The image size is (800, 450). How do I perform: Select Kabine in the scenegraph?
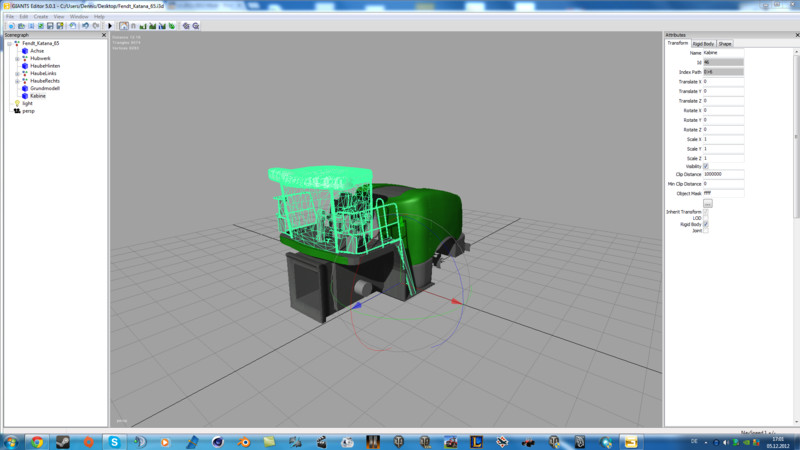pyautogui.click(x=38, y=96)
